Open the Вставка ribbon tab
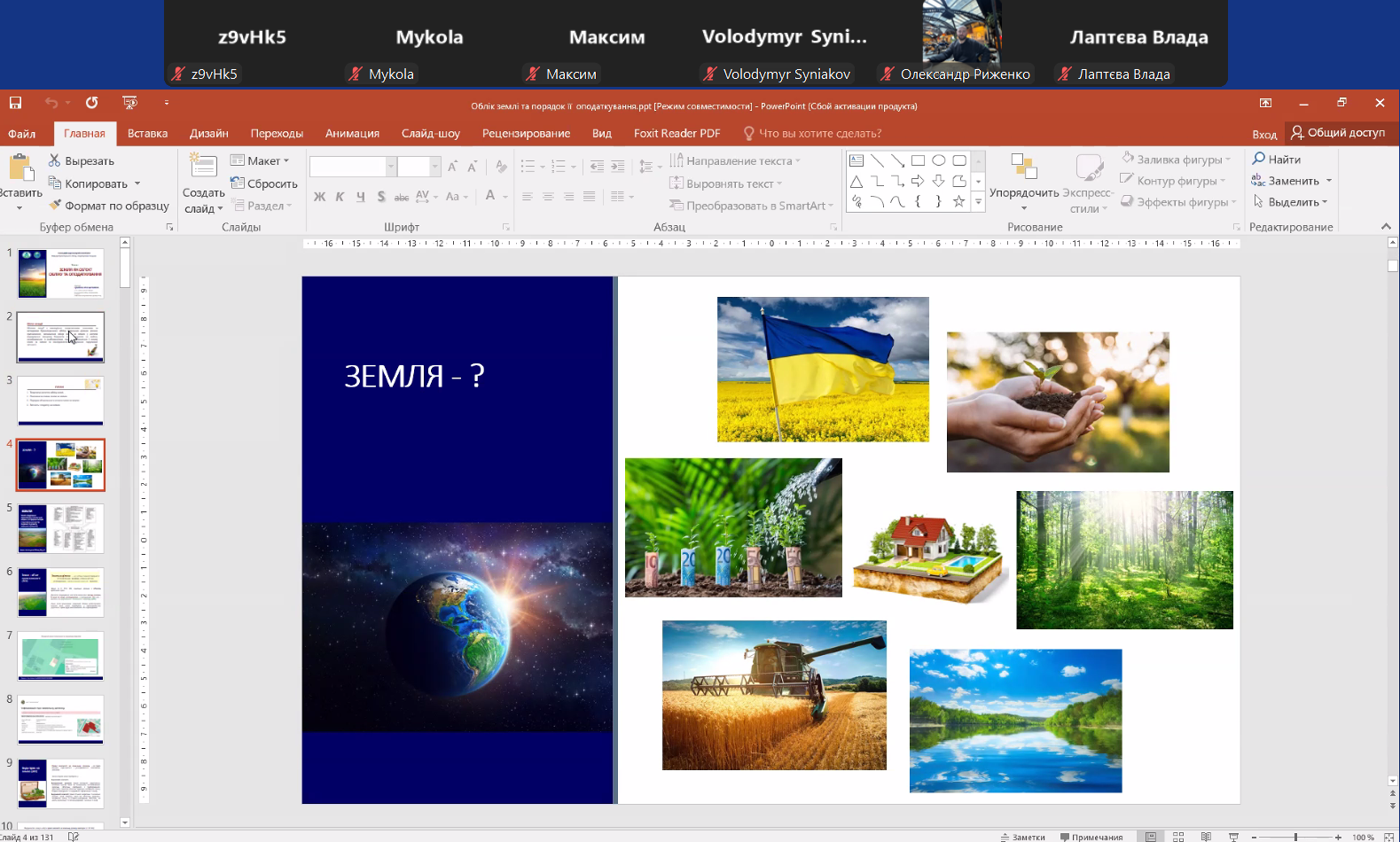Viewport: 1400px width, 842px height. (x=147, y=134)
